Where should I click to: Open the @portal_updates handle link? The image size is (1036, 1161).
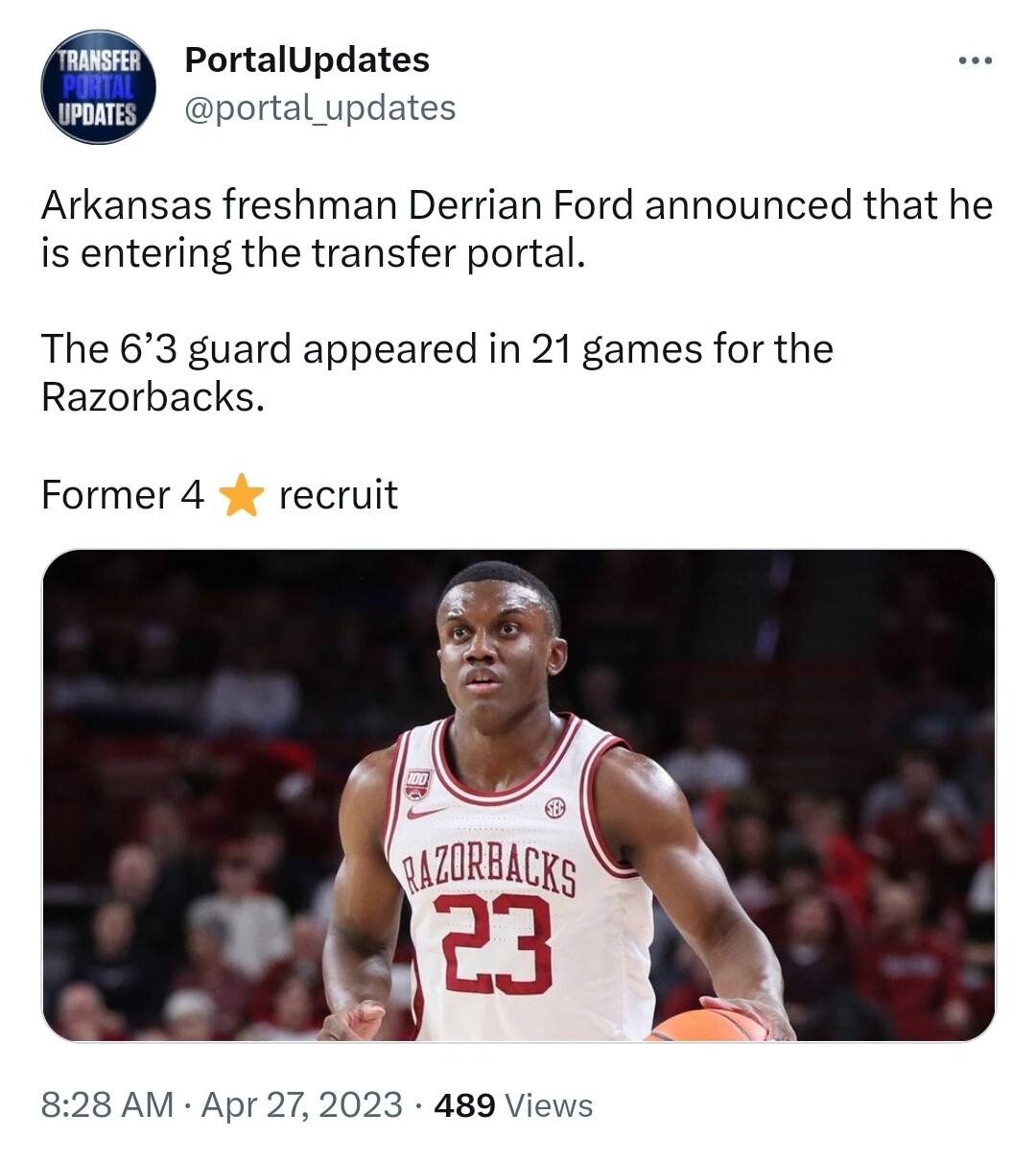point(319,107)
